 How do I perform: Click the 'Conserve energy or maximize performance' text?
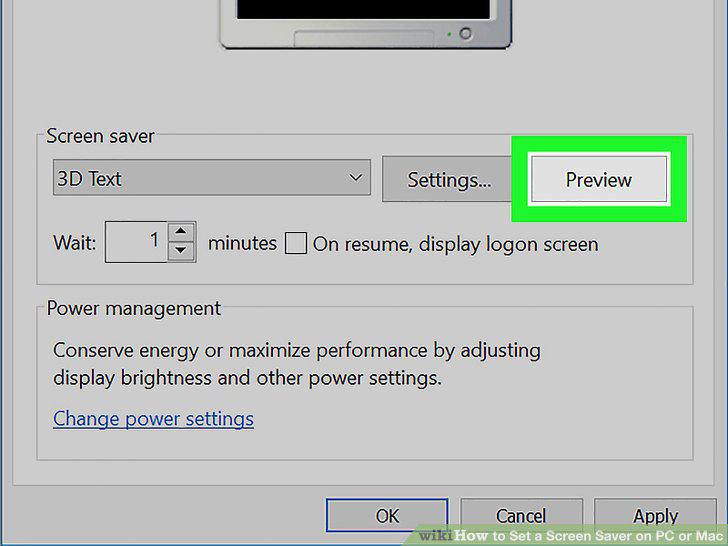(x=297, y=364)
